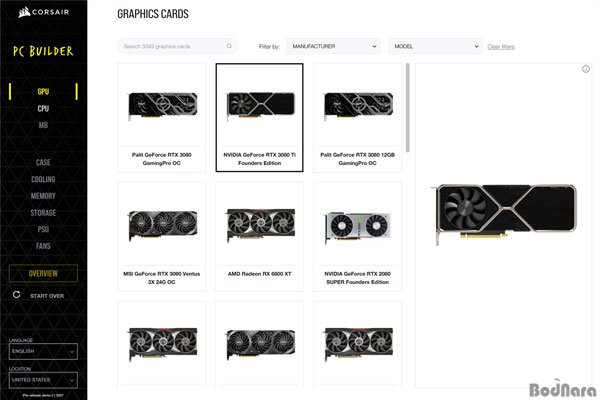Open the Manufacturer filter dropdown
The height and width of the screenshot is (400, 600).
pyautogui.click(x=333, y=46)
